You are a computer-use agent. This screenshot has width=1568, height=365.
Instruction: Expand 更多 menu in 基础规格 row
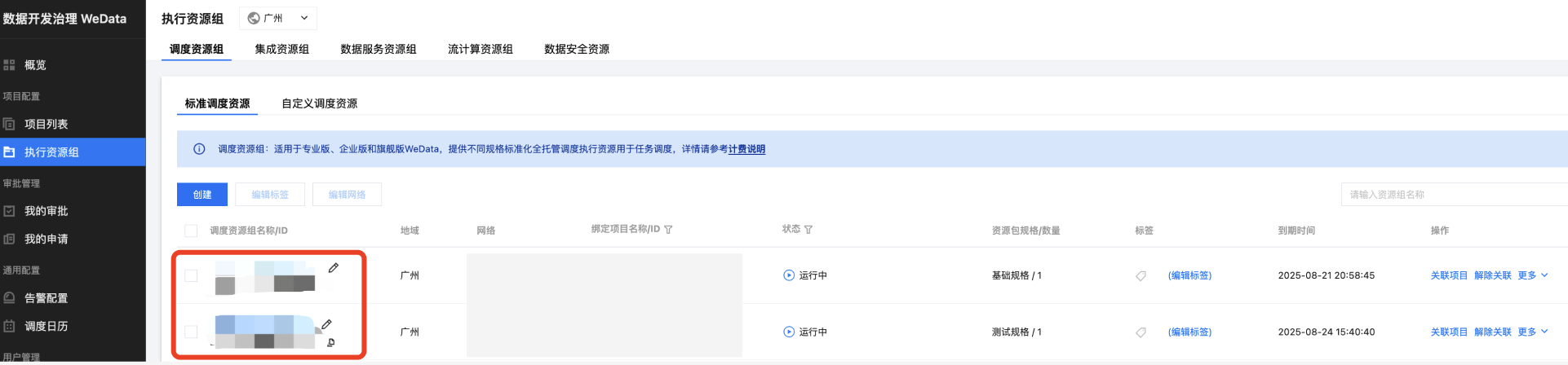click(1532, 275)
